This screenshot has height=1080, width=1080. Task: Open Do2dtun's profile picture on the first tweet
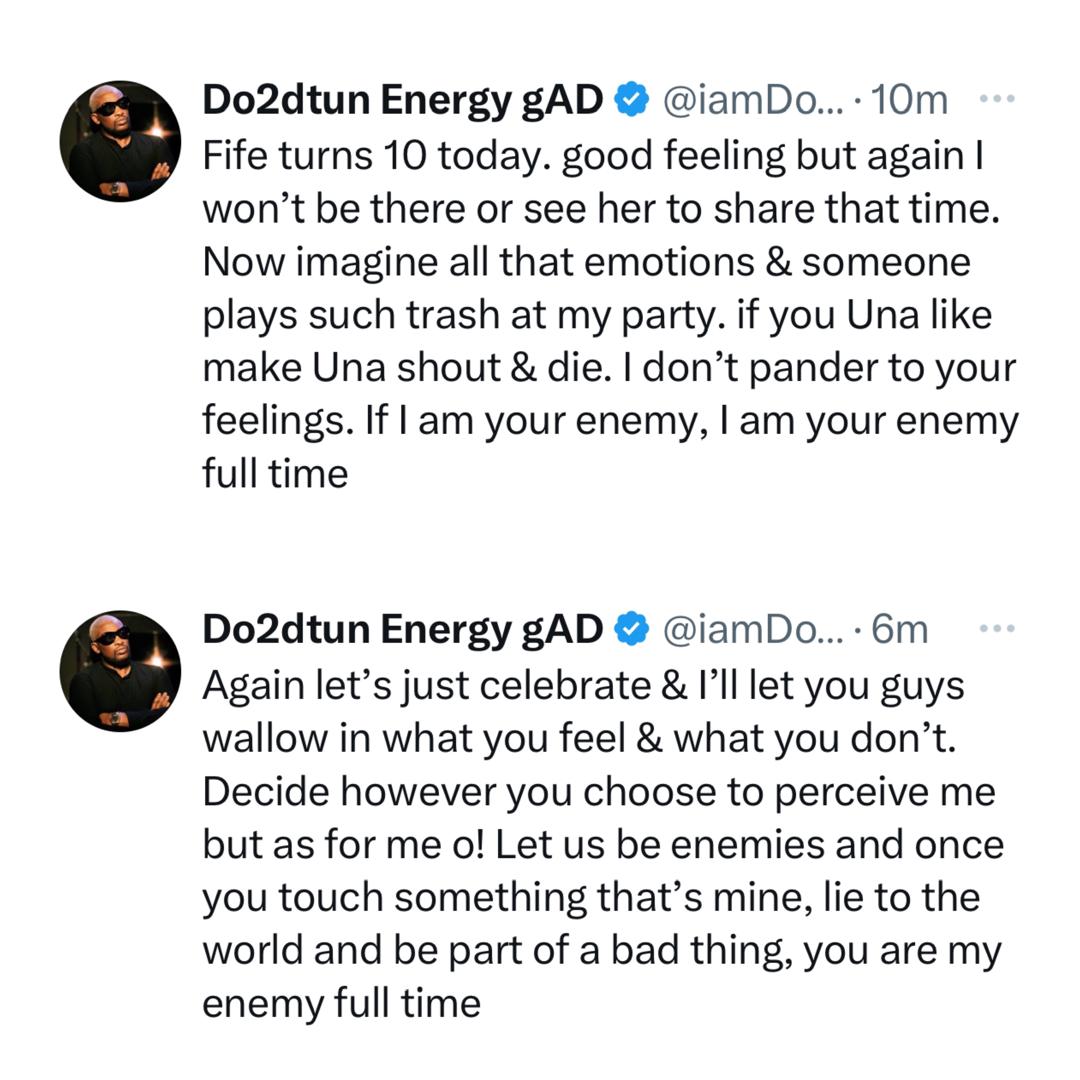pos(121,137)
